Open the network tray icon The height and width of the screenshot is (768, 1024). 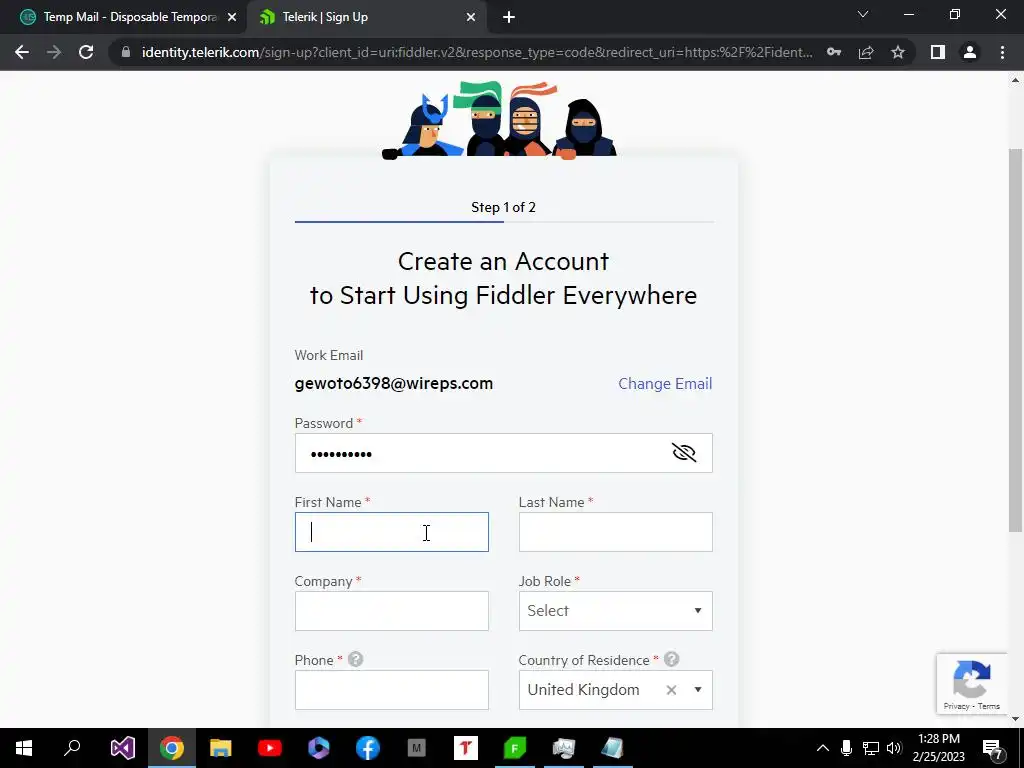[871, 748]
